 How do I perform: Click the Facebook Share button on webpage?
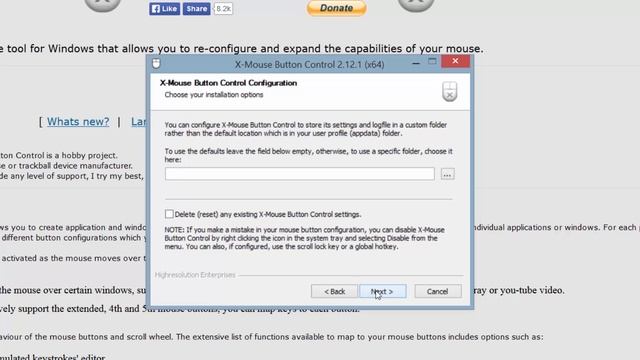click(x=196, y=9)
